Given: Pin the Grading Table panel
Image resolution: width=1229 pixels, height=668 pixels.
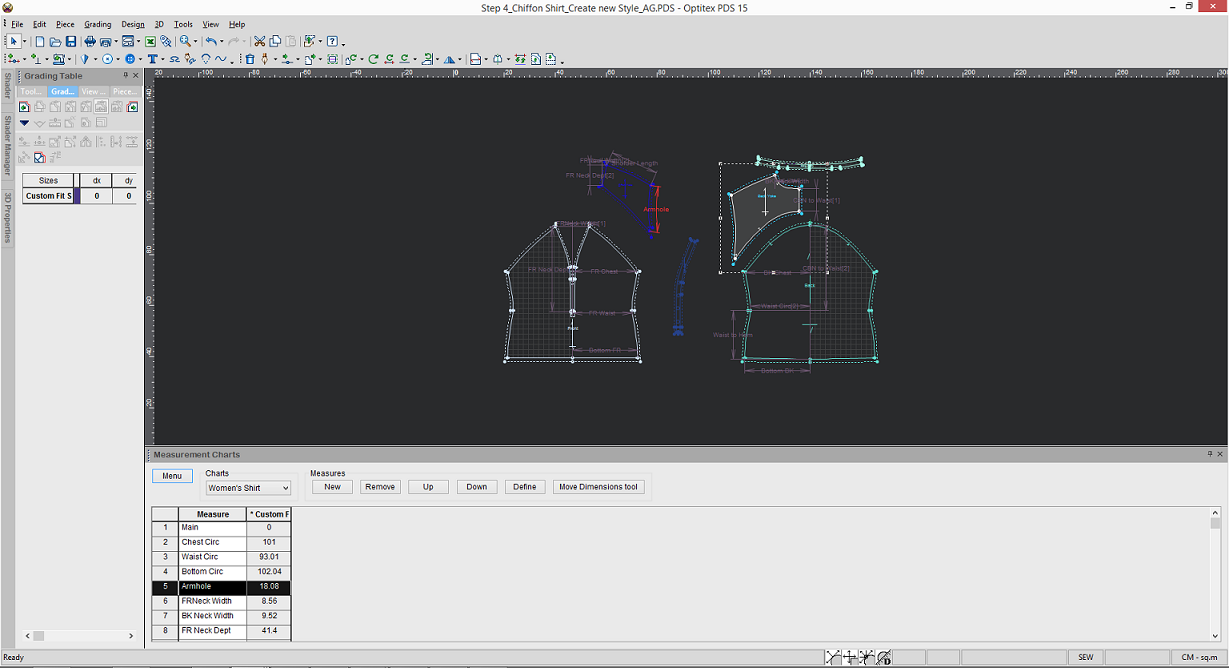Looking at the screenshot, I should (x=126, y=75).
